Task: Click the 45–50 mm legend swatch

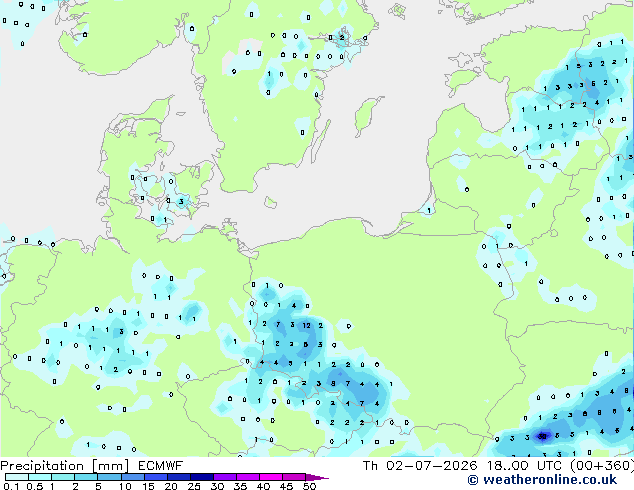Action: pyautogui.click(x=294, y=477)
